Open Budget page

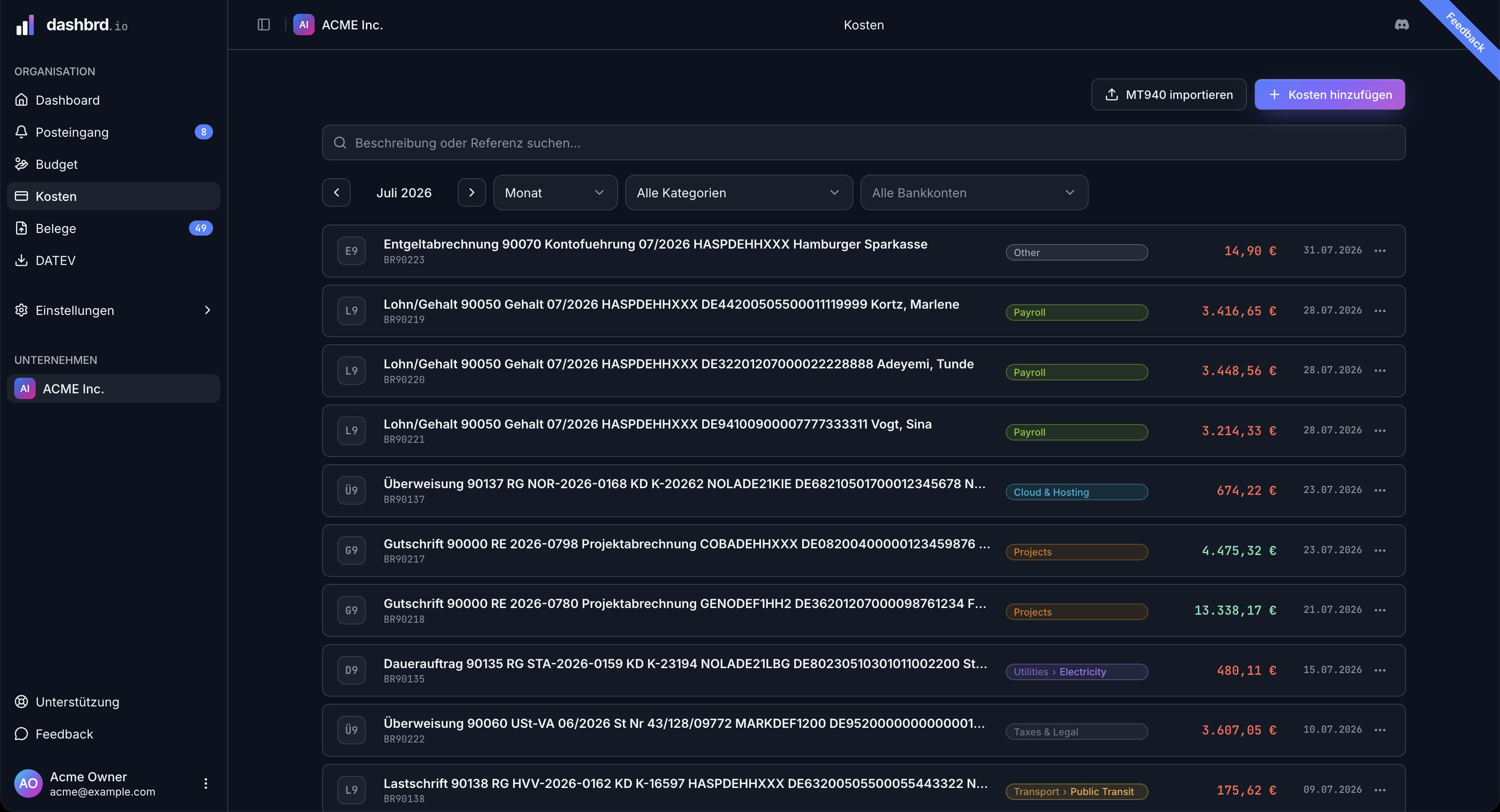pyautogui.click(x=114, y=164)
